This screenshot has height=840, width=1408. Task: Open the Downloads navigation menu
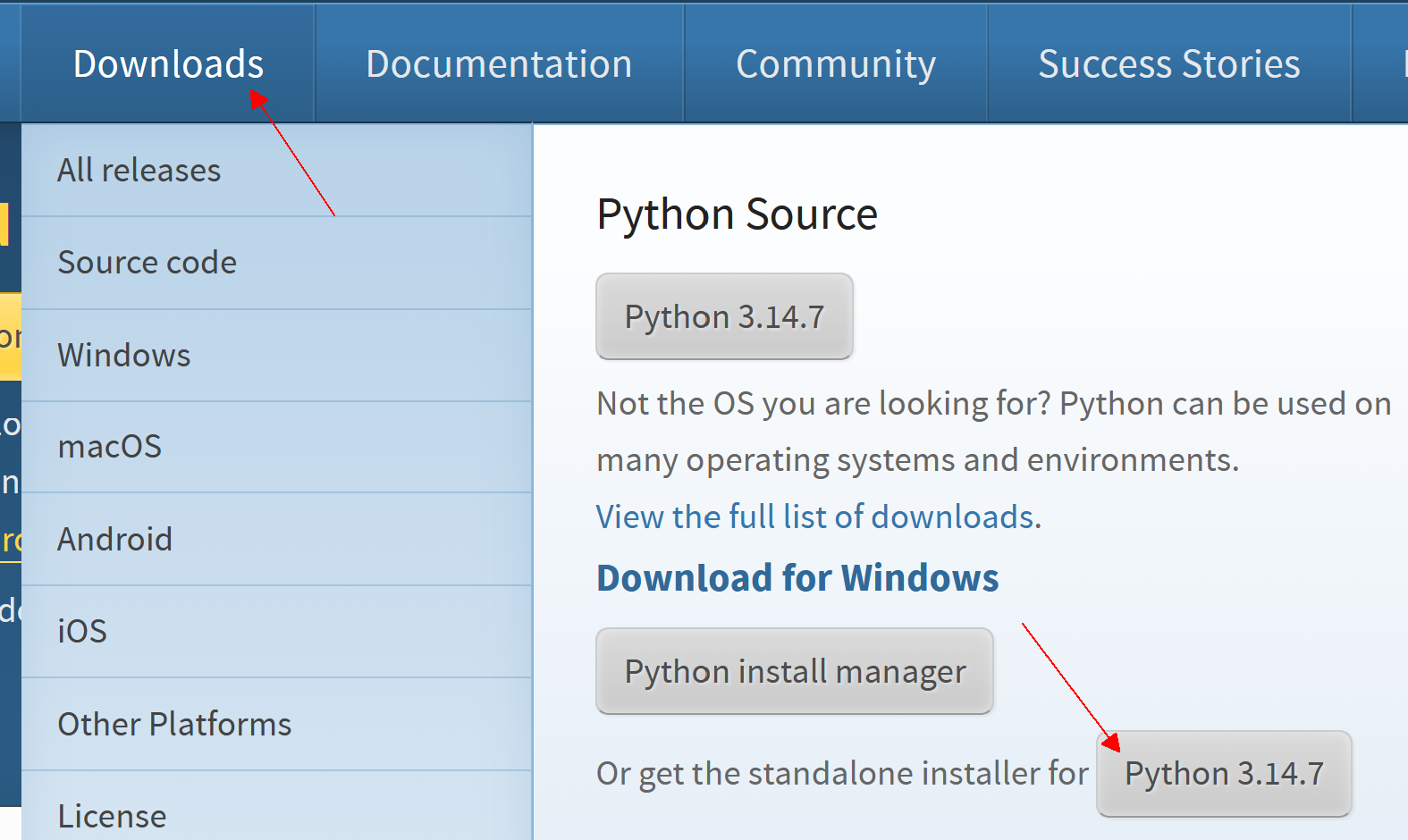point(168,63)
